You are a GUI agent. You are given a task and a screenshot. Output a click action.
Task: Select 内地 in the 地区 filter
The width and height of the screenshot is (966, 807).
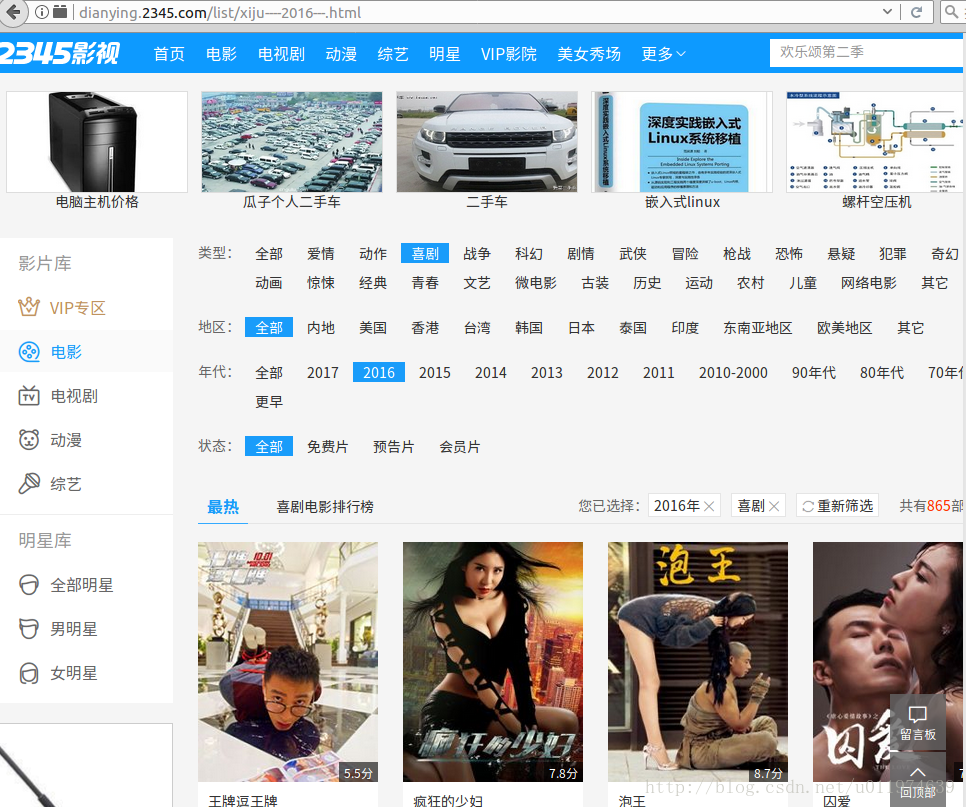pos(321,328)
